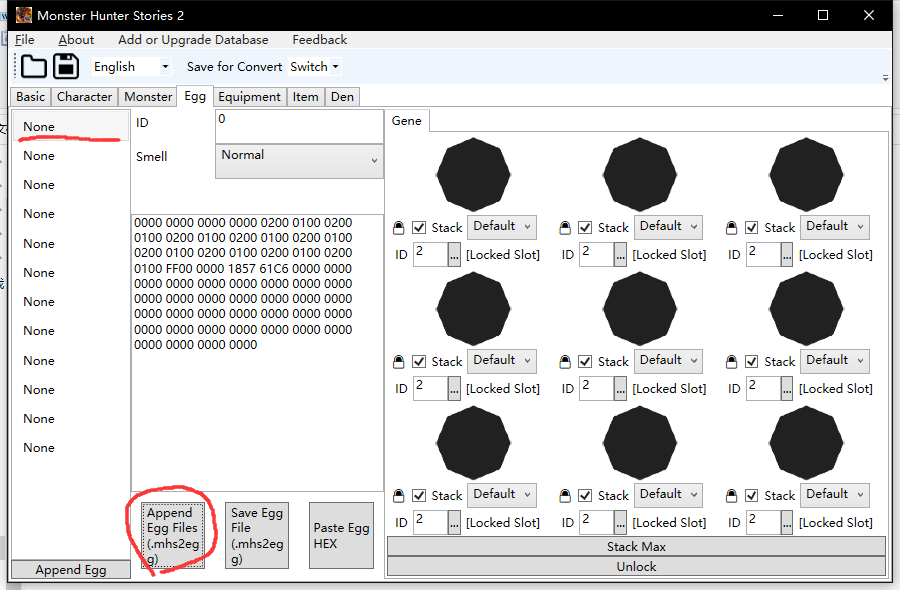Click the middle-right gene octagon image
The height and width of the screenshot is (590, 900).
(806, 309)
